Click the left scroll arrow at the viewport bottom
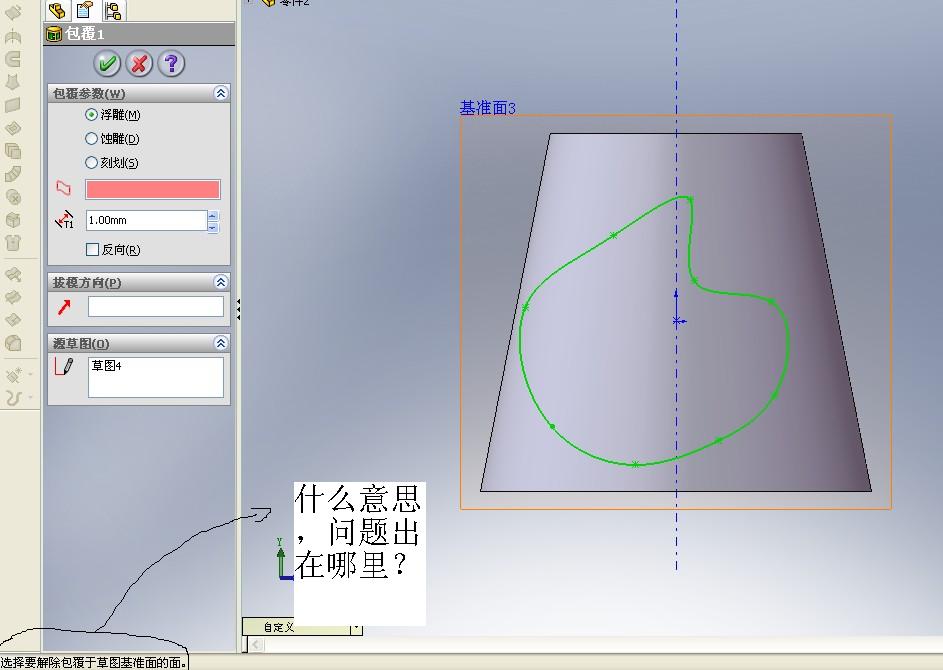Viewport: 943px width, 670px height. coord(256,644)
